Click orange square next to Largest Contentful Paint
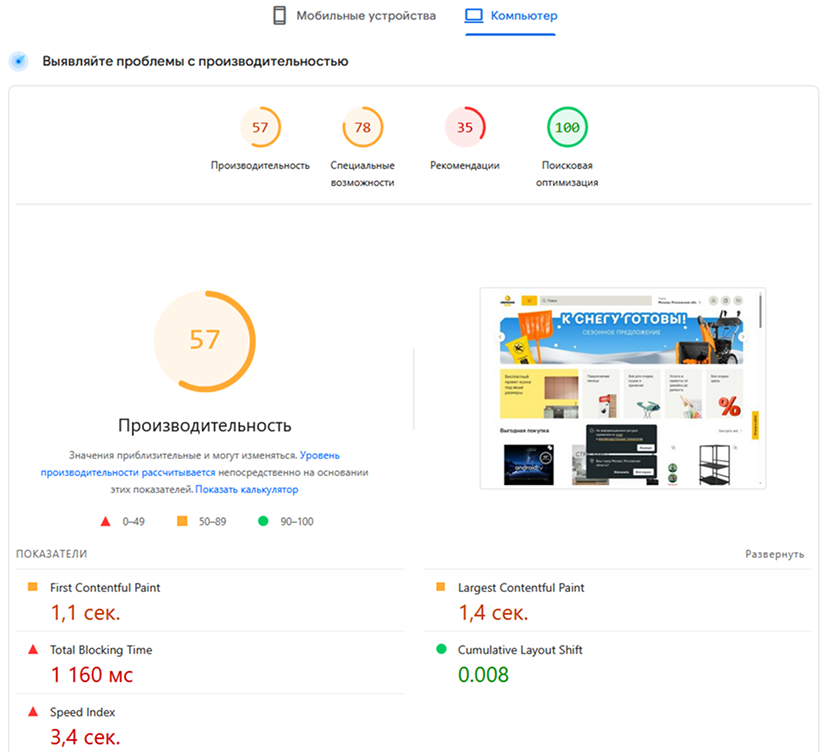The image size is (830, 752). coord(440,587)
